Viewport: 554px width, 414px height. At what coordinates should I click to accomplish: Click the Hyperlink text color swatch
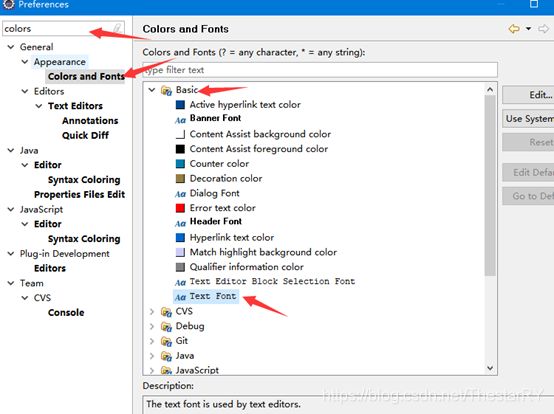click(x=180, y=237)
